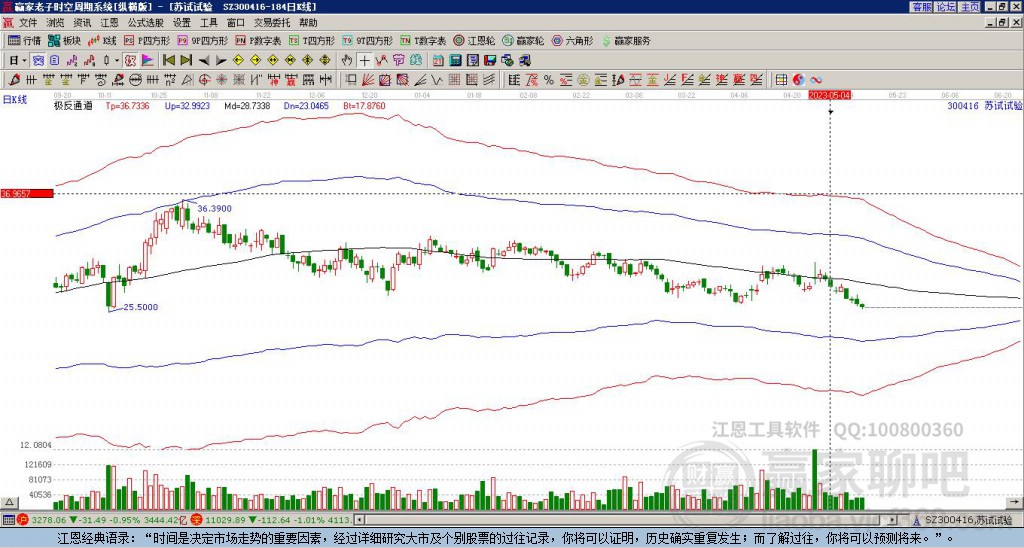The width and height of the screenshot is (1024, 548).
Task: Open the 板块 sector view
Action: [x=64, y=40]
